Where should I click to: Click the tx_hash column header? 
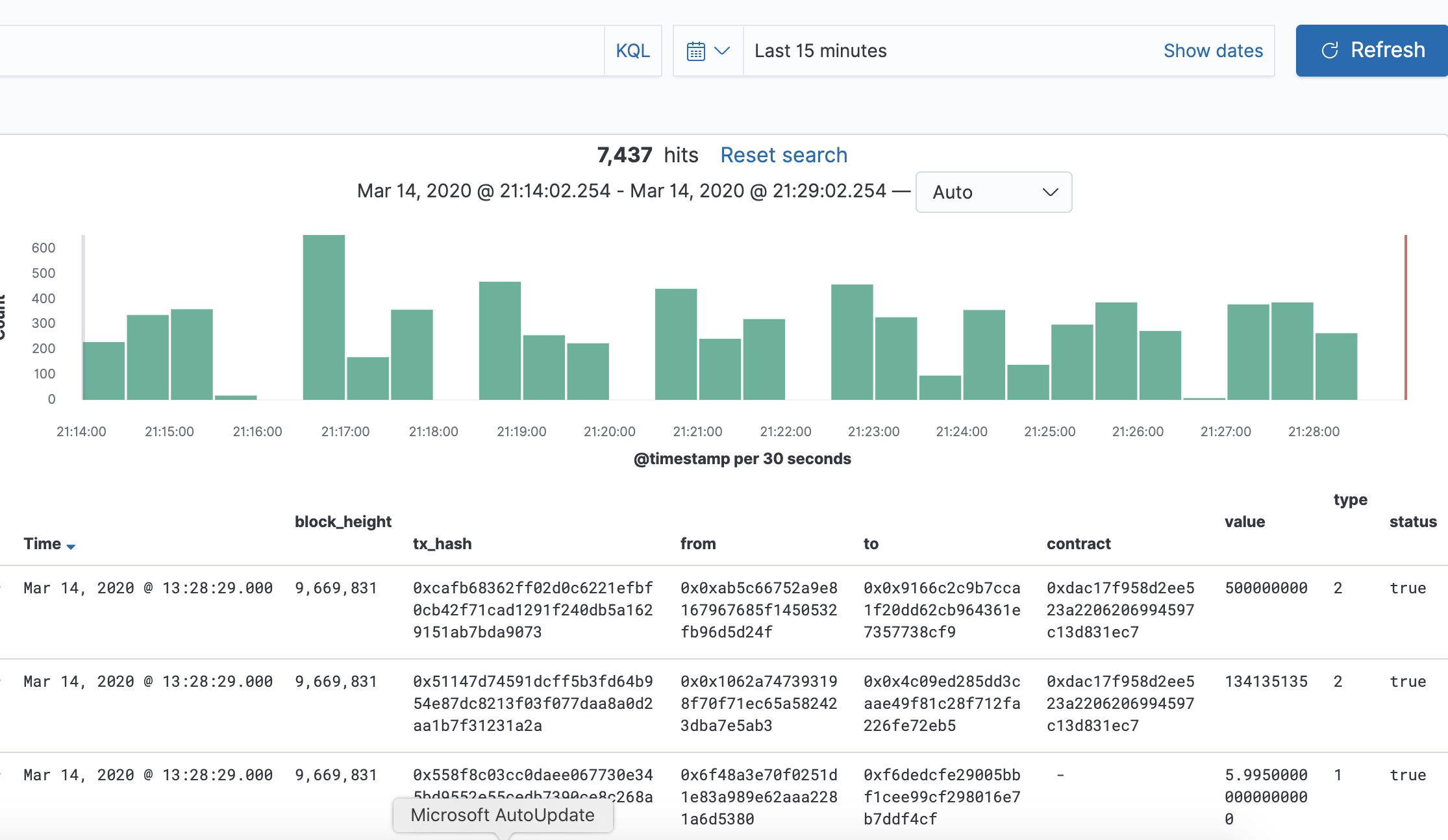point(442,544)
